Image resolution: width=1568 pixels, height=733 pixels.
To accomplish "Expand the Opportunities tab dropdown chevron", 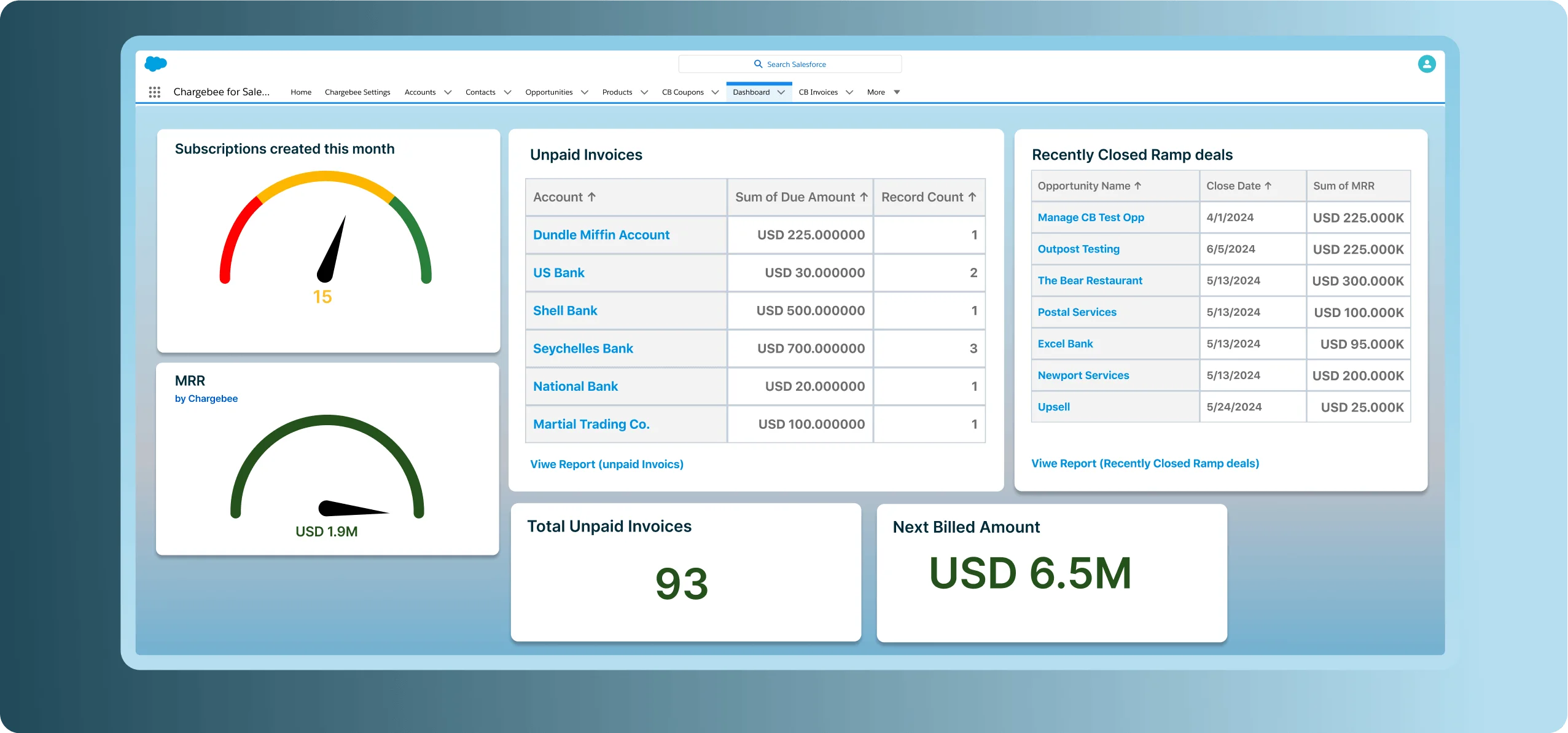I will pos(584,92).
